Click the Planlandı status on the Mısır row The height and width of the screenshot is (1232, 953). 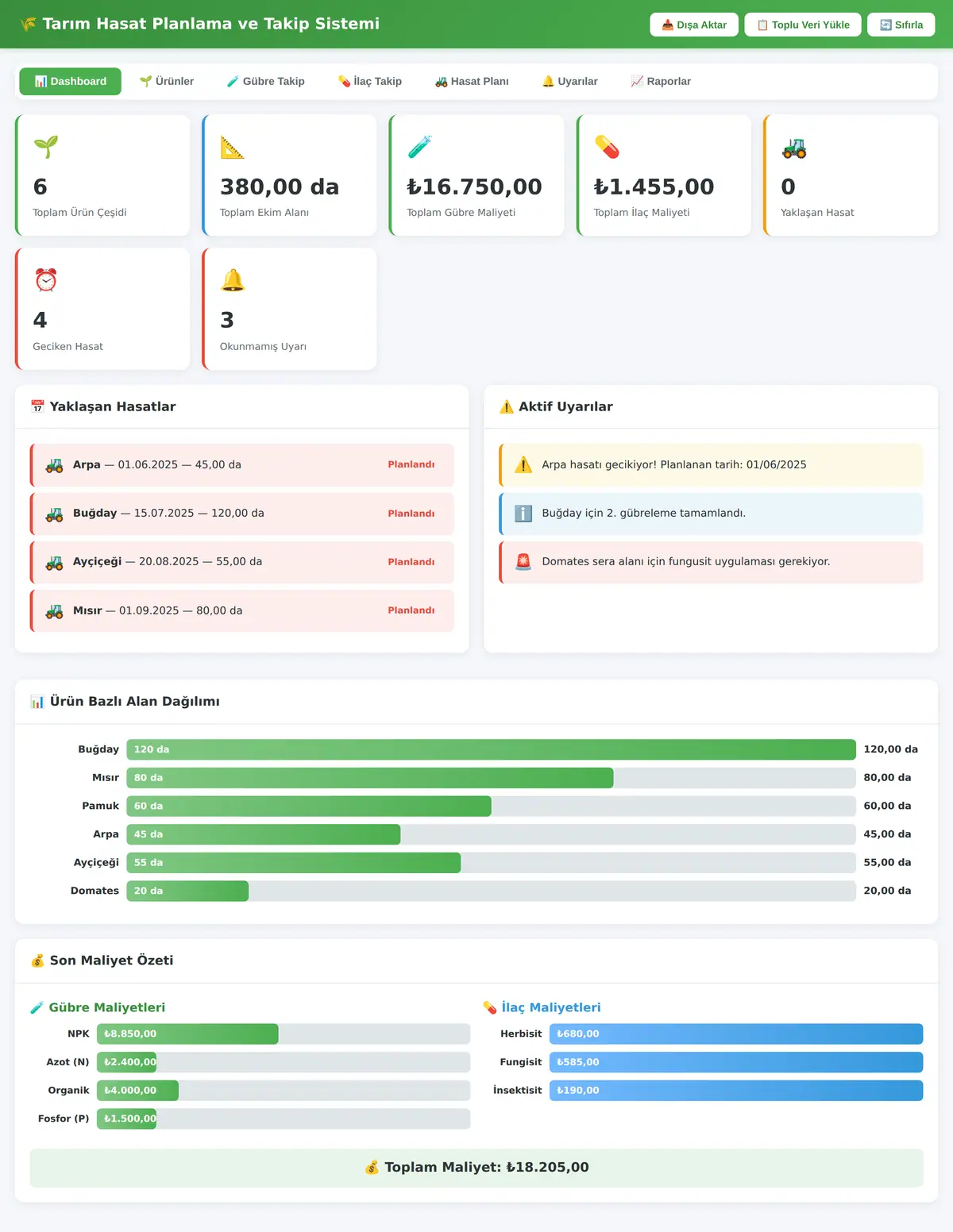coord(411,610)
